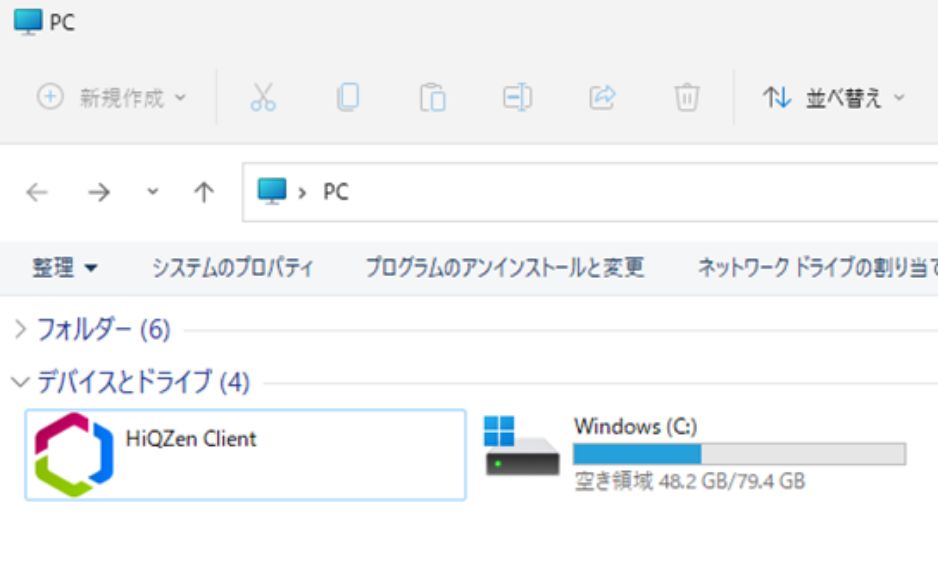The width and height of the screenshot is (938, 580).
Task: Click ネットワーク ドライブの割り当て command
Action: [817, 267]
